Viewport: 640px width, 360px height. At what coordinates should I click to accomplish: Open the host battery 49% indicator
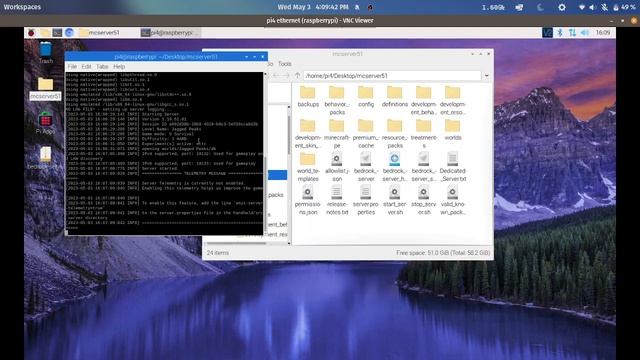624,7
